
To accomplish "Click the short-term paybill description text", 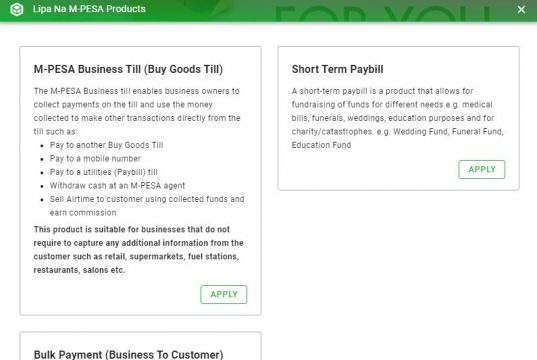I will [397, 118].
